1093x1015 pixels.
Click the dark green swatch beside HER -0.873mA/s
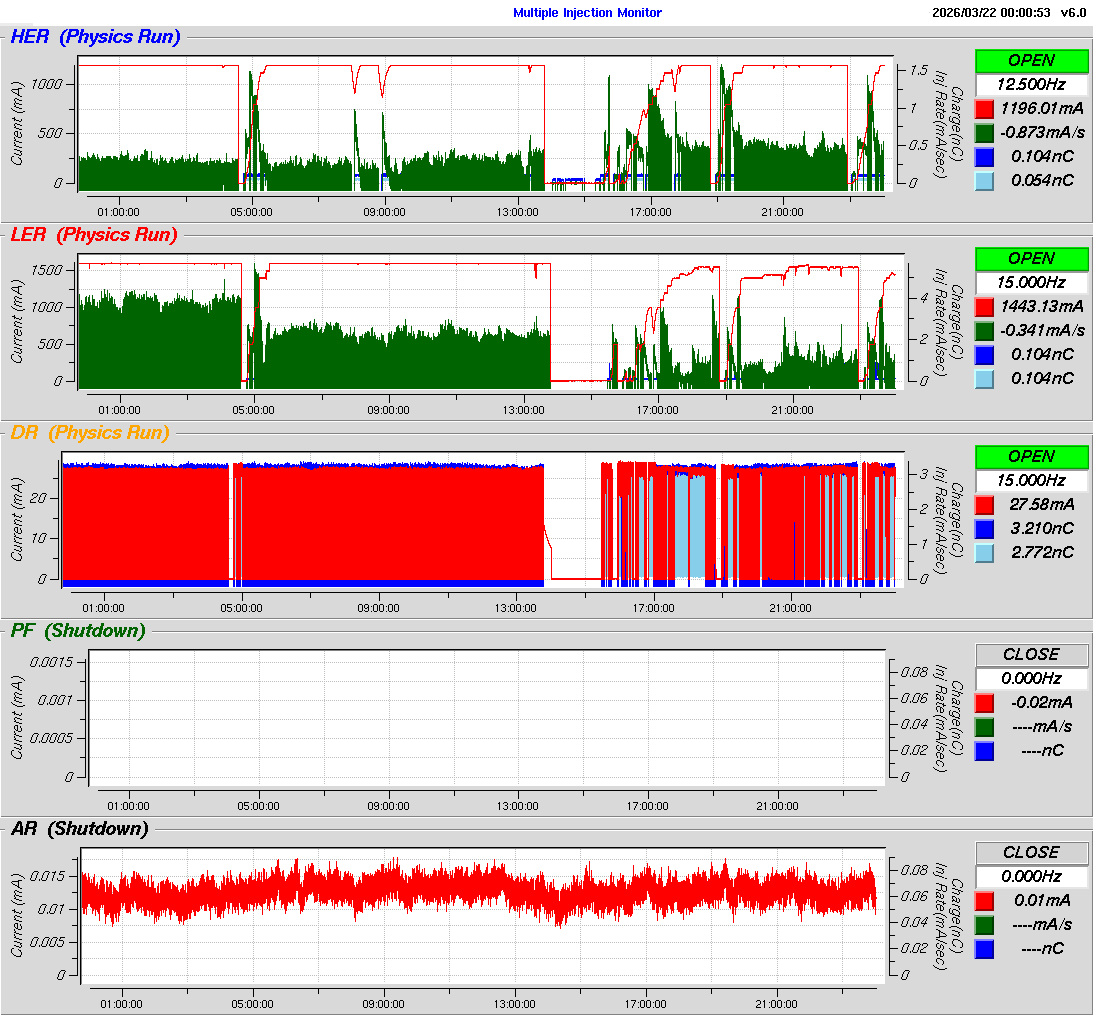click(x=984, y=132)
